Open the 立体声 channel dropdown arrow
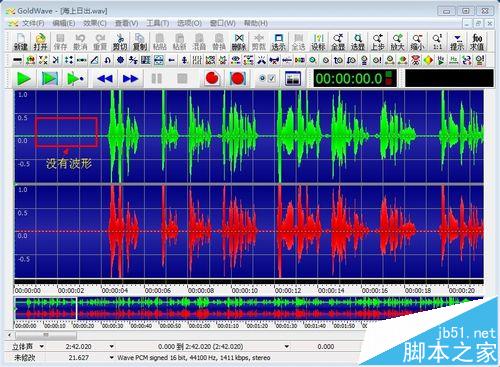 (x=42, y=346)
